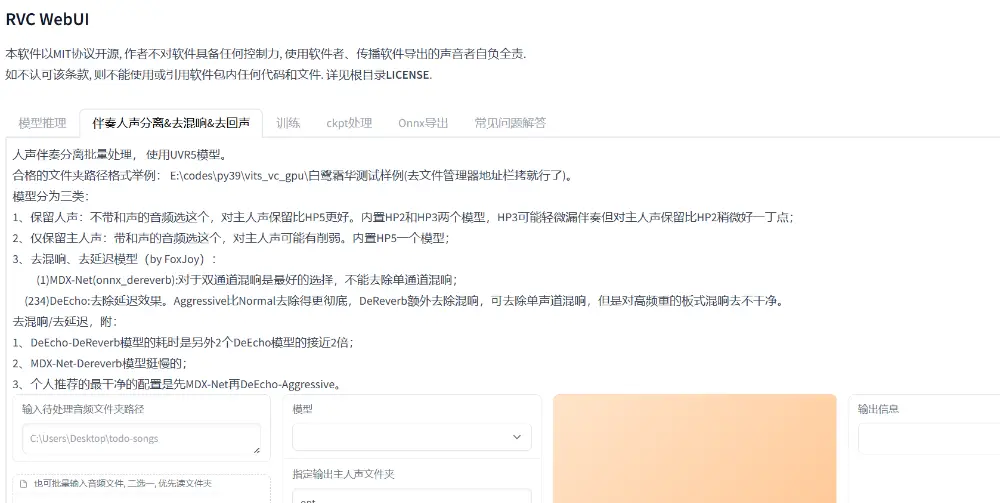Screen dimensions: 1000x503
Task: Click the file icon in upload area
Action: pos(23,484)
